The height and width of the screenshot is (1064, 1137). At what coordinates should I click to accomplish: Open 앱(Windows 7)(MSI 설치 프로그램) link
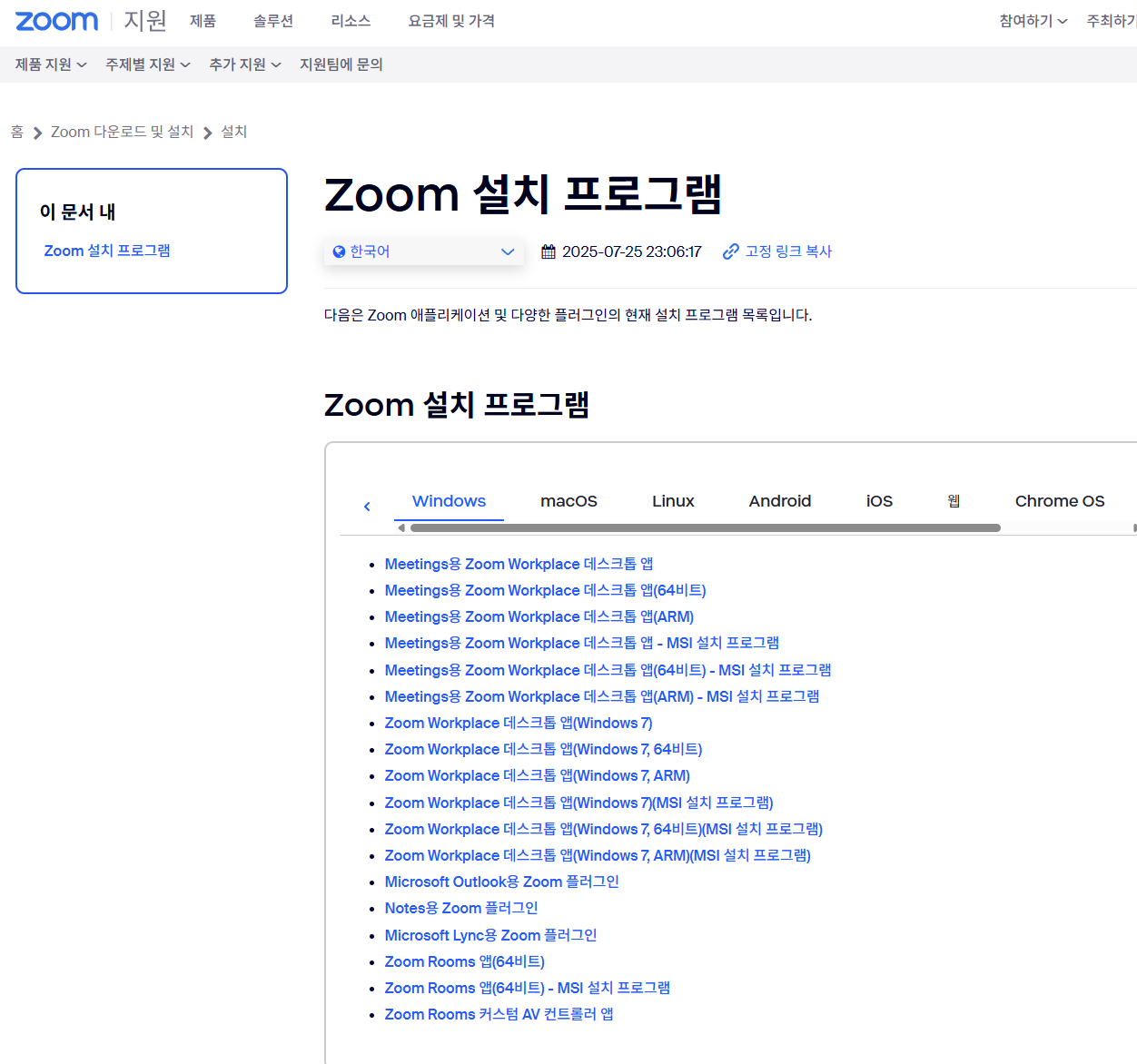[x=579, y=803]
